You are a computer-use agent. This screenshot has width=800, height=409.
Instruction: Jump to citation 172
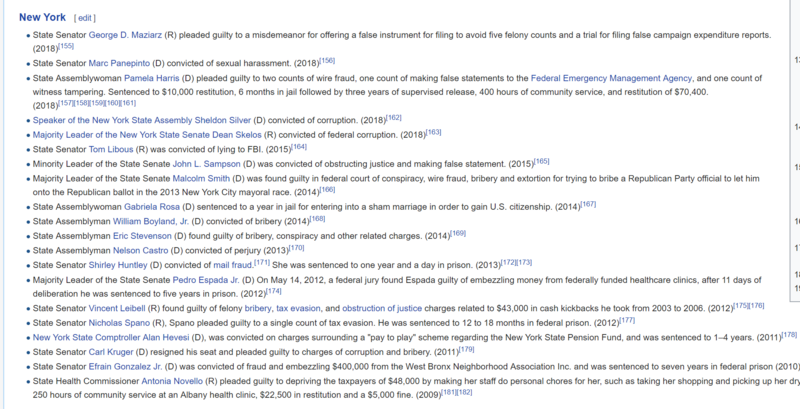click(509, 262)
